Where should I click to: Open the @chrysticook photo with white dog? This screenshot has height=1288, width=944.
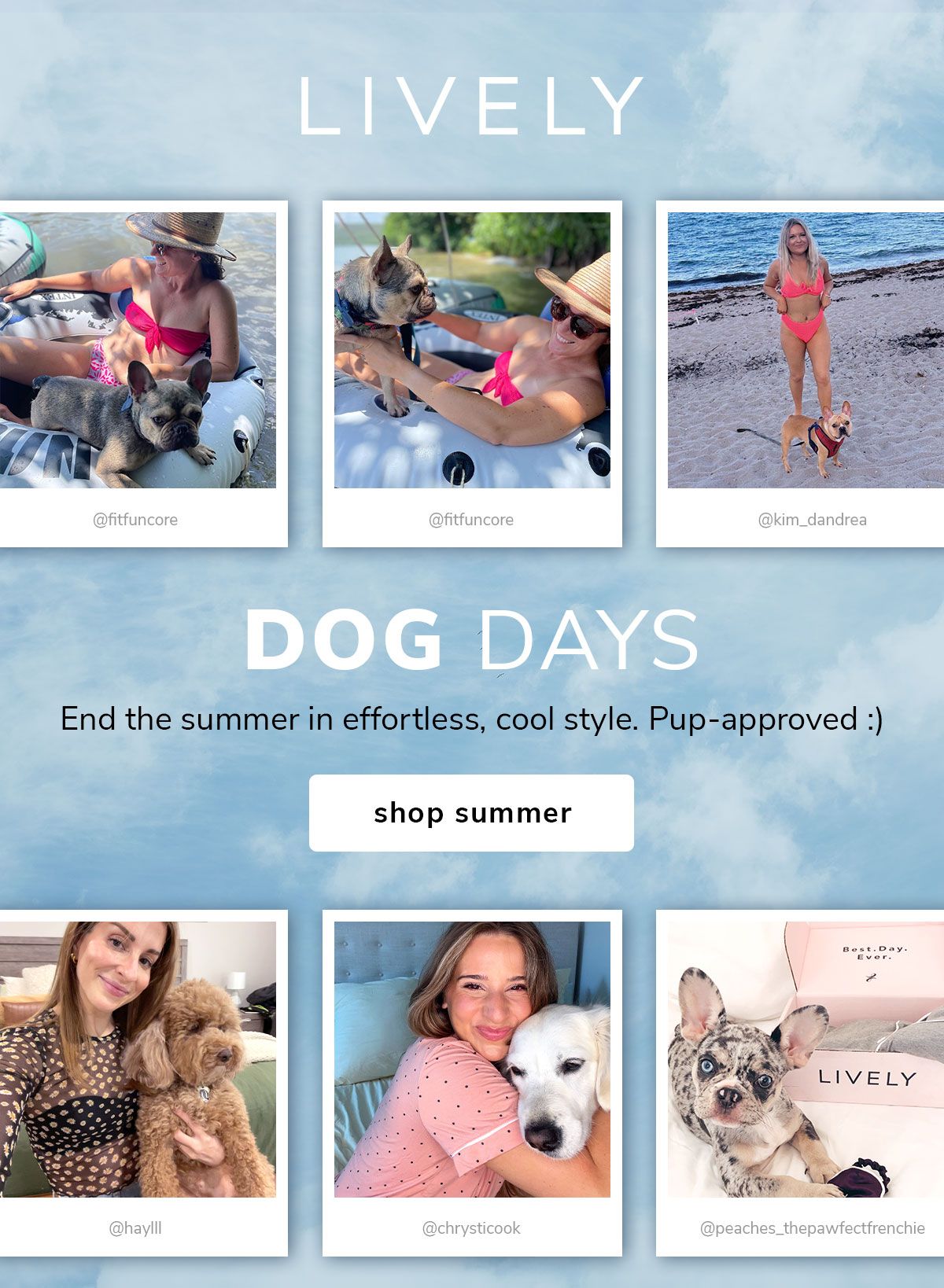click(472, 1059)
